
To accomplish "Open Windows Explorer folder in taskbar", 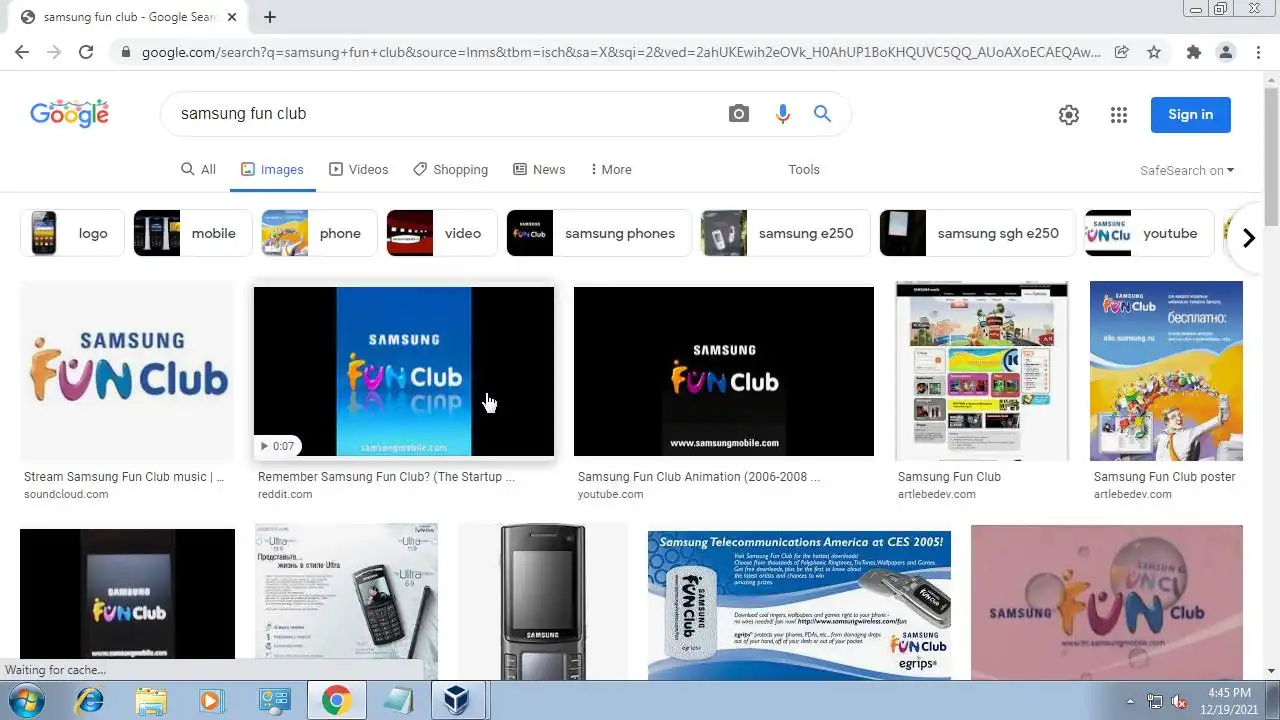I will click(x=151, y=701).
